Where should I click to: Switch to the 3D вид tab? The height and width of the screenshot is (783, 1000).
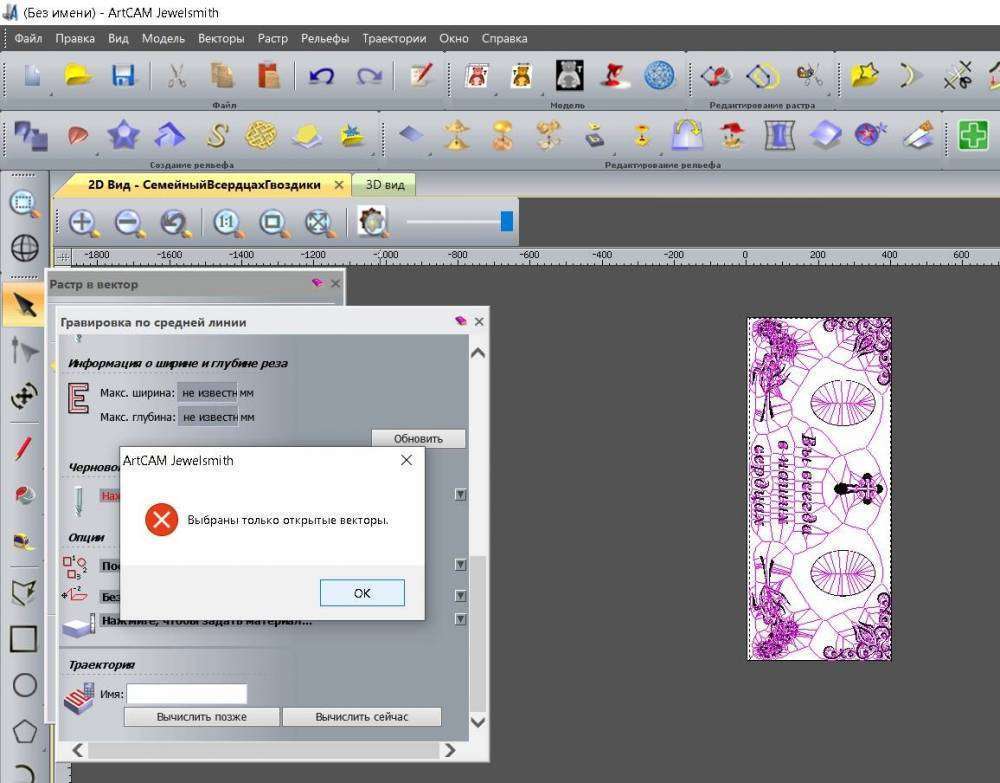[385, 185]
